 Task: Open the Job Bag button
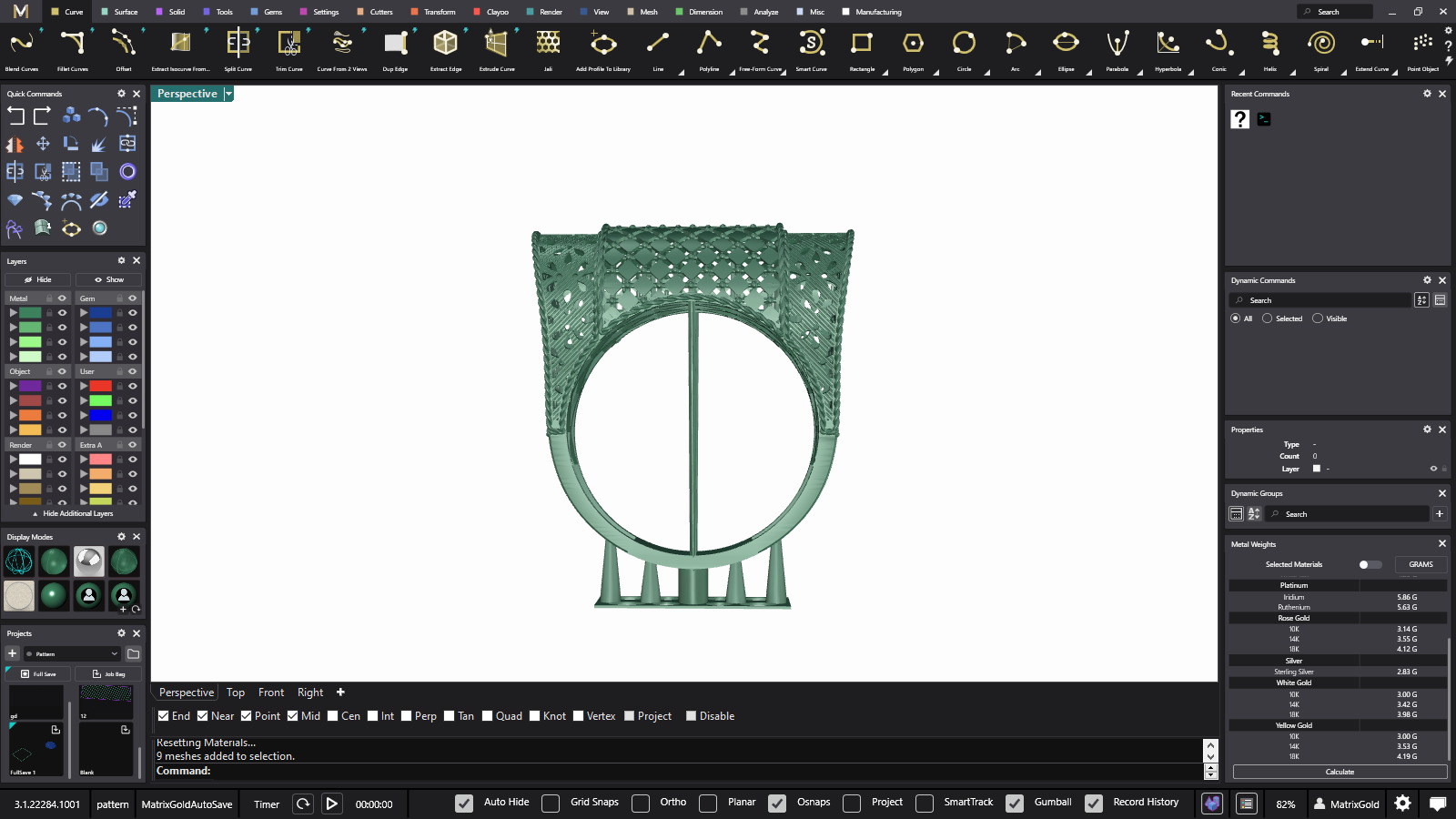click(108, 674)
